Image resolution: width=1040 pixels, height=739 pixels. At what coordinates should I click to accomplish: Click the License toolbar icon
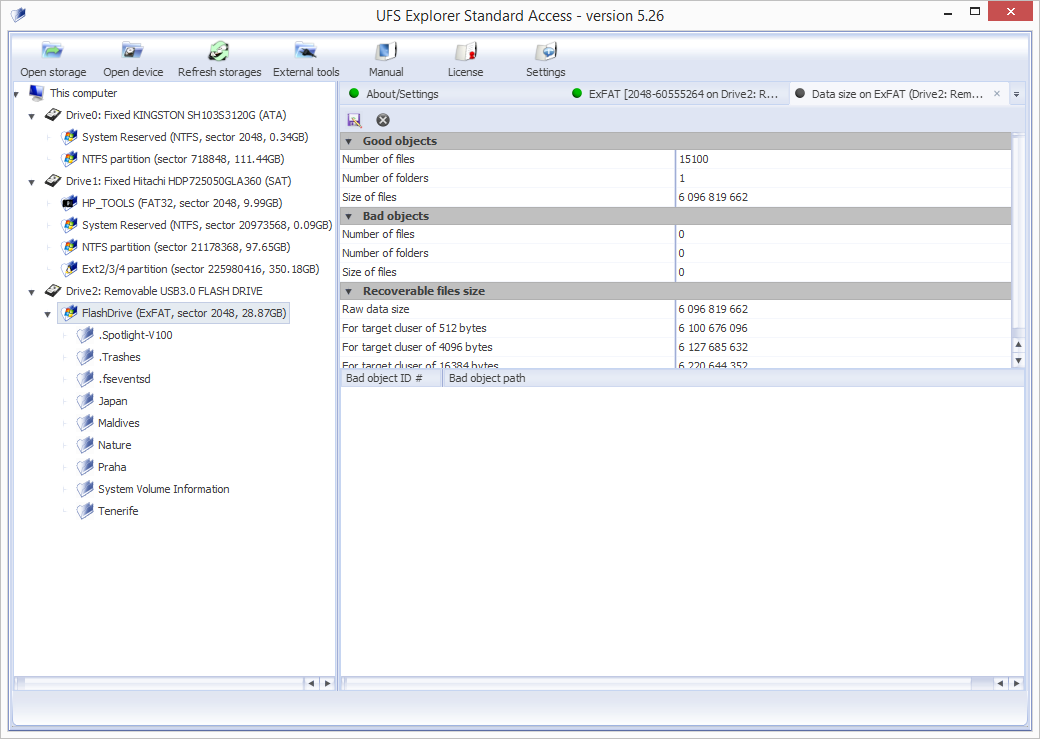(465, 52)
